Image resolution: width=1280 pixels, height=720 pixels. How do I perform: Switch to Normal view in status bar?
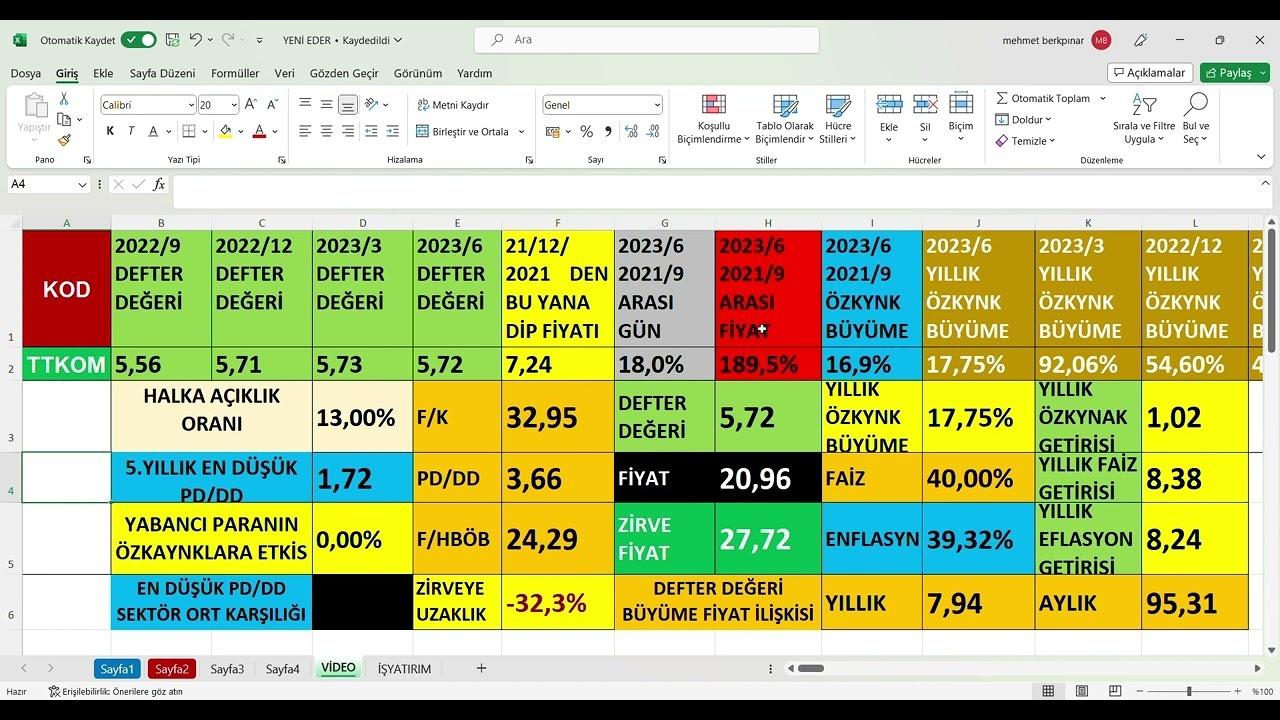[1048, 691]
